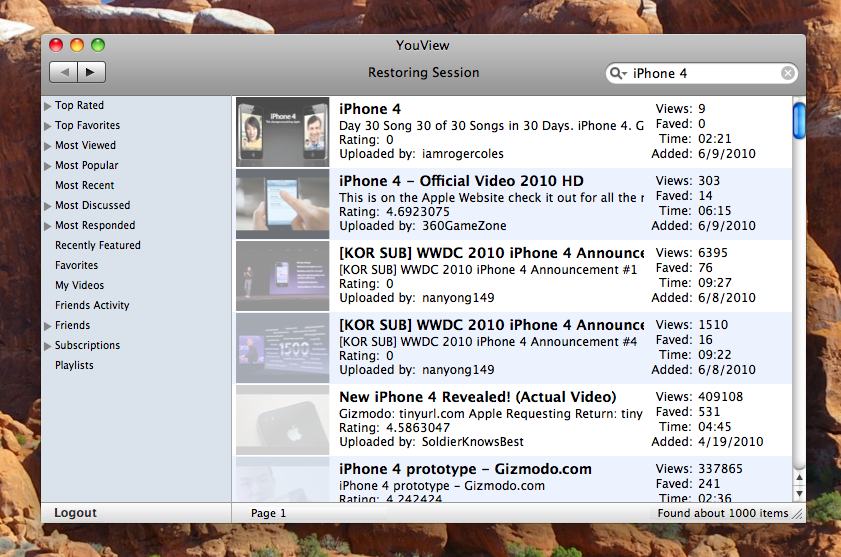Expand the Most Responded category

pyautogui.click(x=48, y=226)
